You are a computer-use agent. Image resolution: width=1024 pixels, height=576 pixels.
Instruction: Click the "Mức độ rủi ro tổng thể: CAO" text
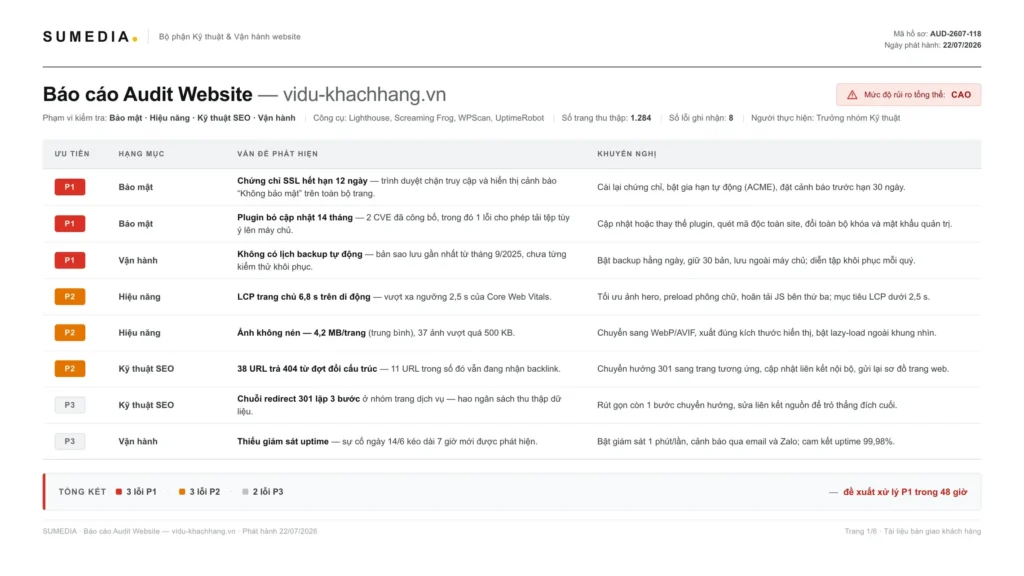(918, 95)
